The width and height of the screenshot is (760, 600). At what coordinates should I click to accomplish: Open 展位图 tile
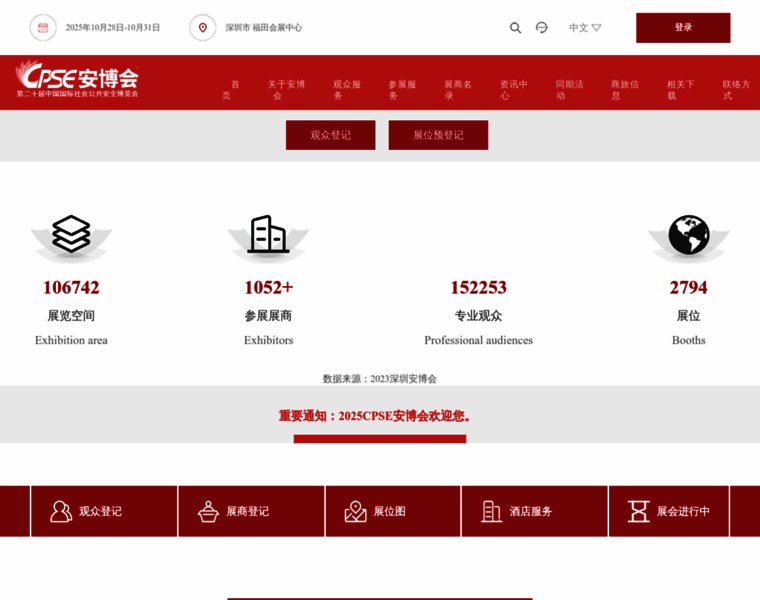393,511
